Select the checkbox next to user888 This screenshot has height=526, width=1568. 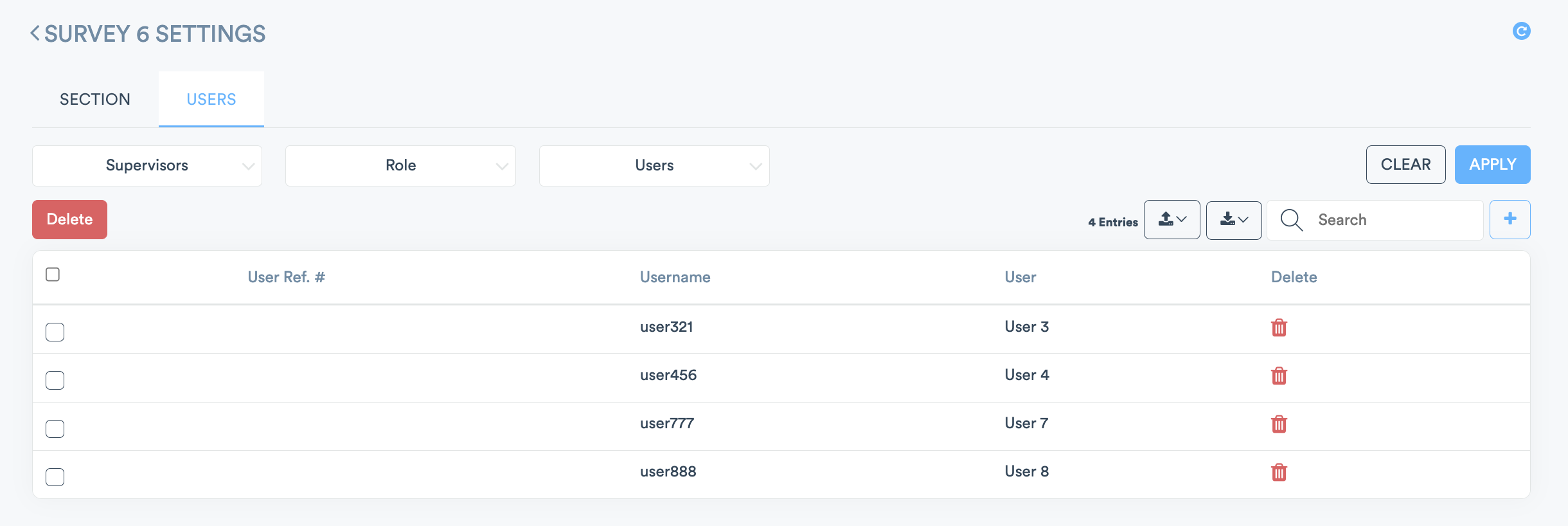(55, 477)
